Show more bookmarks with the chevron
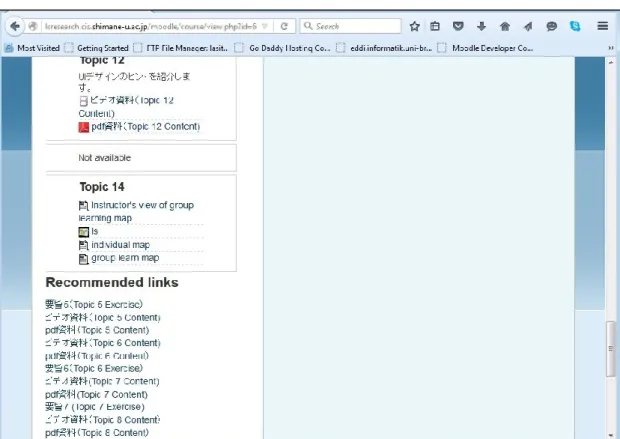 click(611, 48)
